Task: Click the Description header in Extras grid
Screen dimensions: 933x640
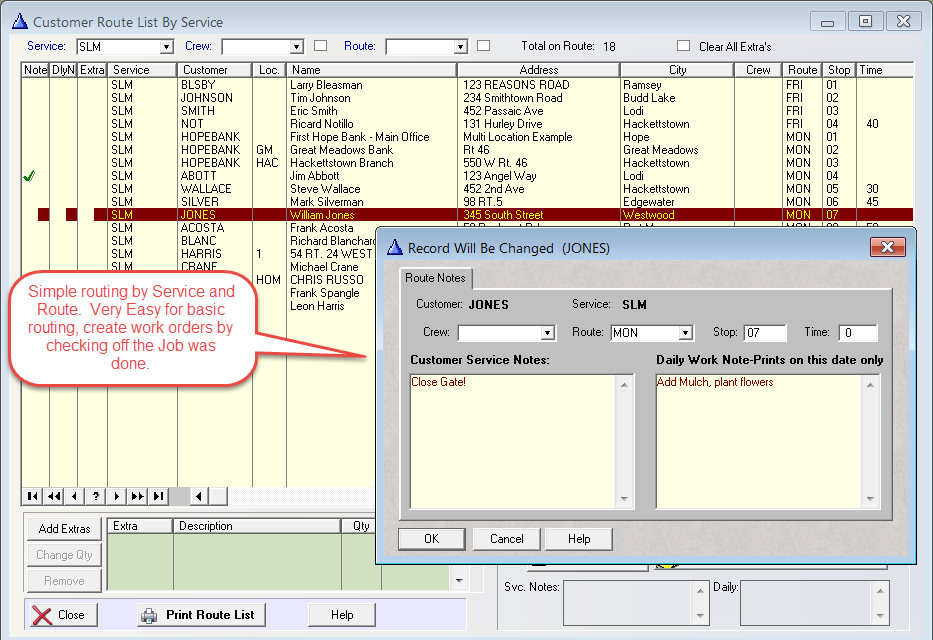Action: tap(256, 526)
